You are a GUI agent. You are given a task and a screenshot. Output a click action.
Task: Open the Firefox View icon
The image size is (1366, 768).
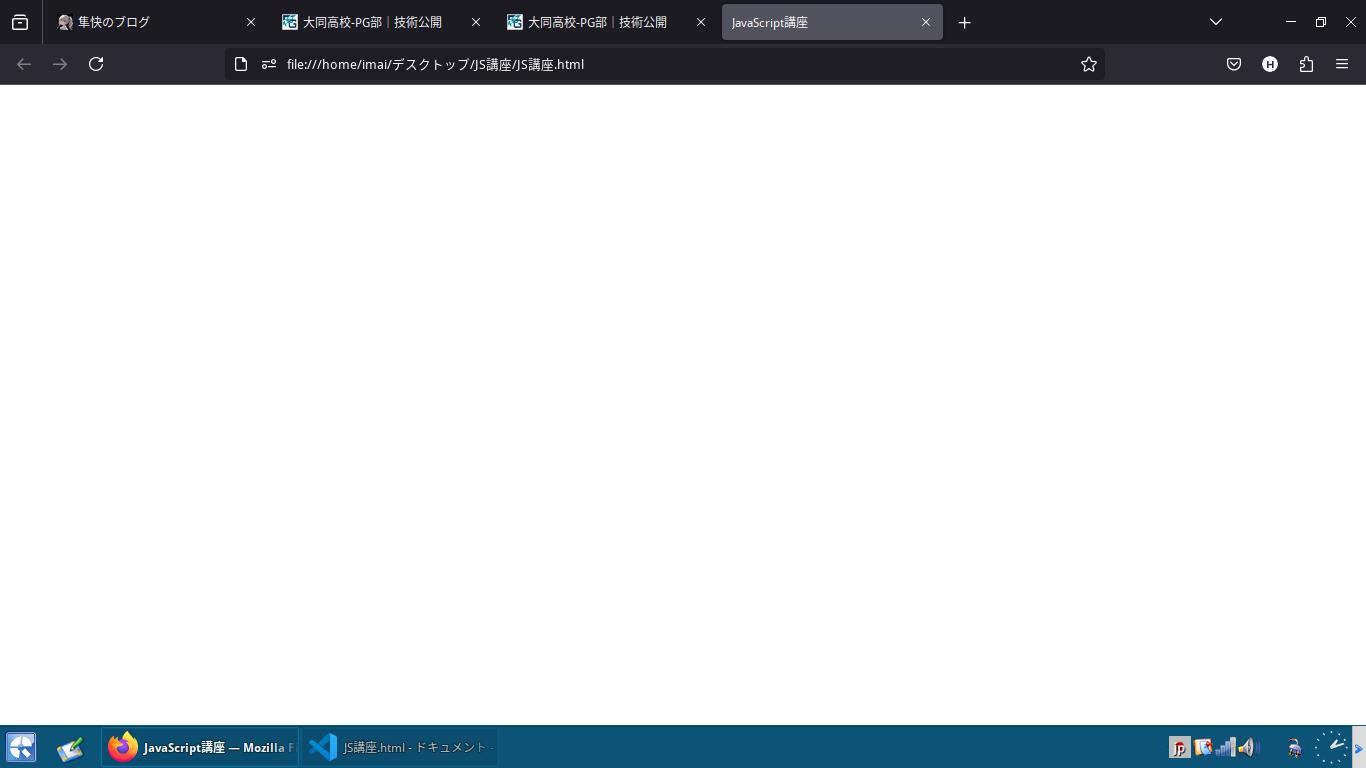tap(20, 22)
